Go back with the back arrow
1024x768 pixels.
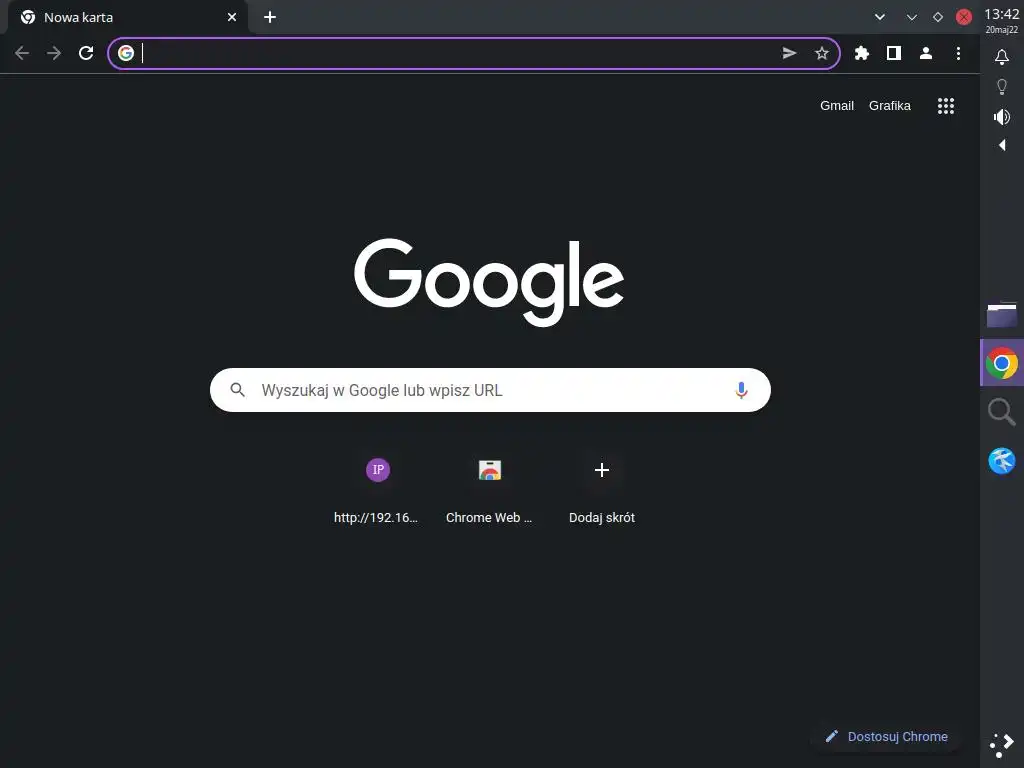22,53
